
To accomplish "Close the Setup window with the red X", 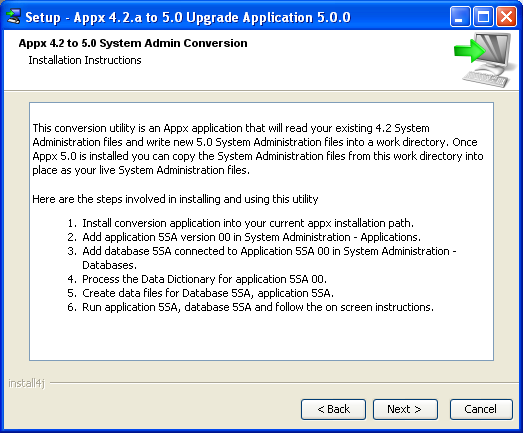I will click(x=506, y=16).
